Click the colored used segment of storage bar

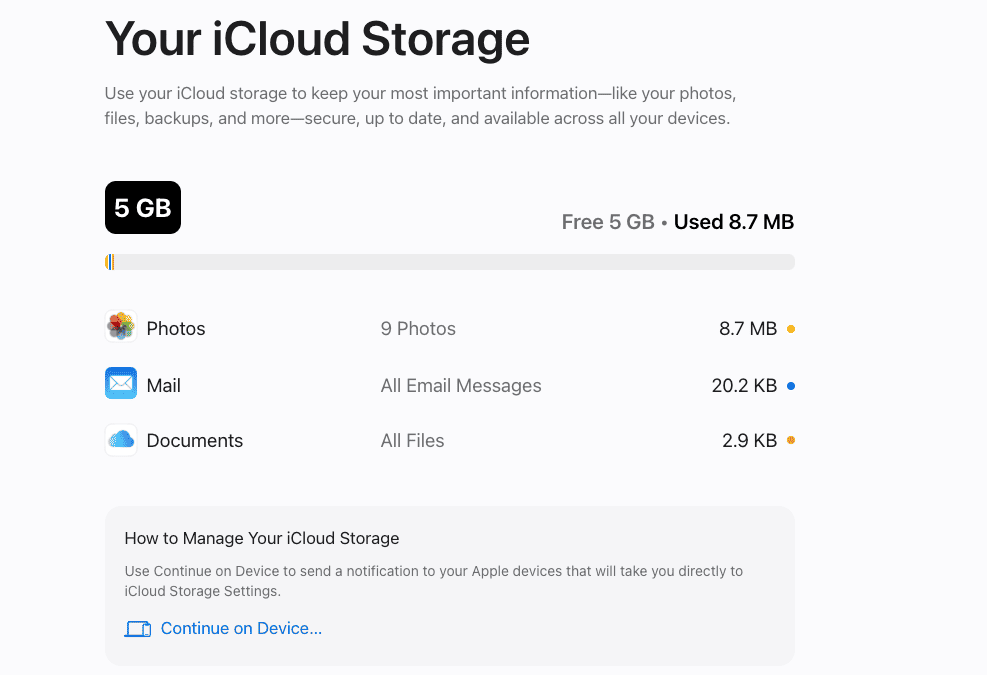[110, 262]
